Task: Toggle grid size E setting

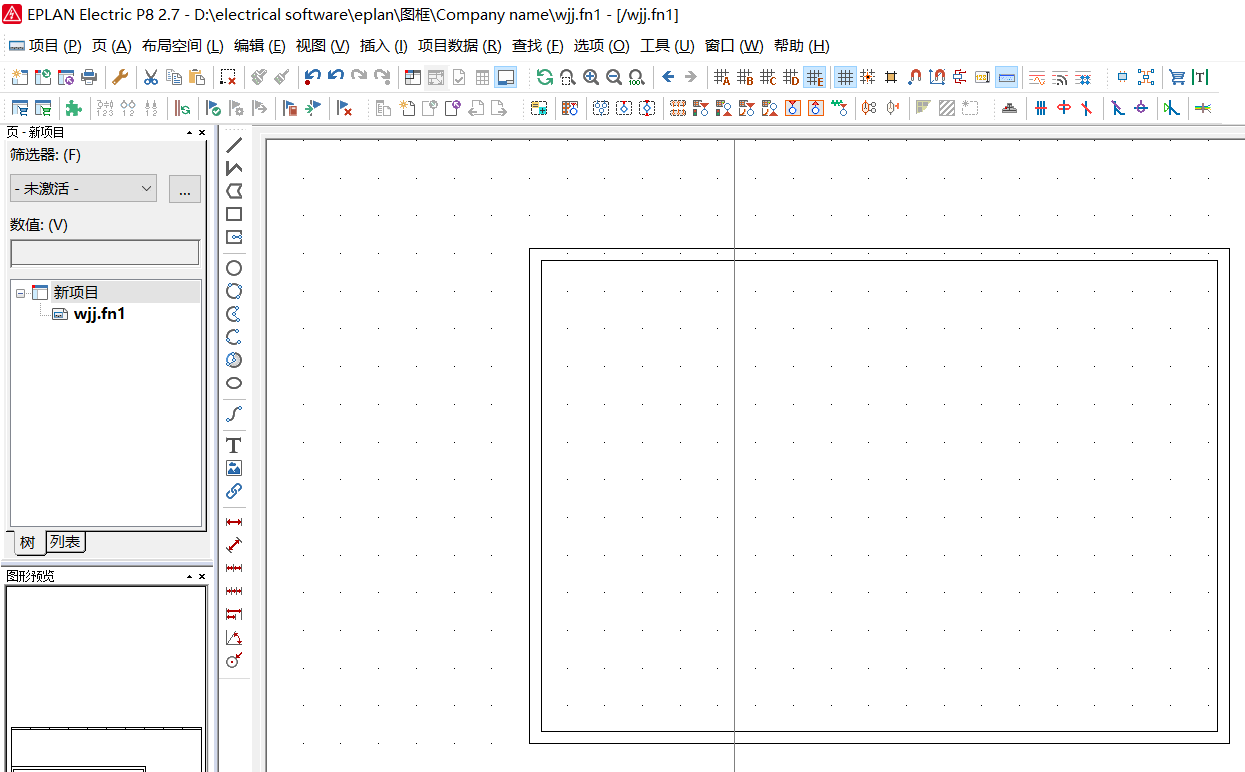Action: (x=815, y=77)
